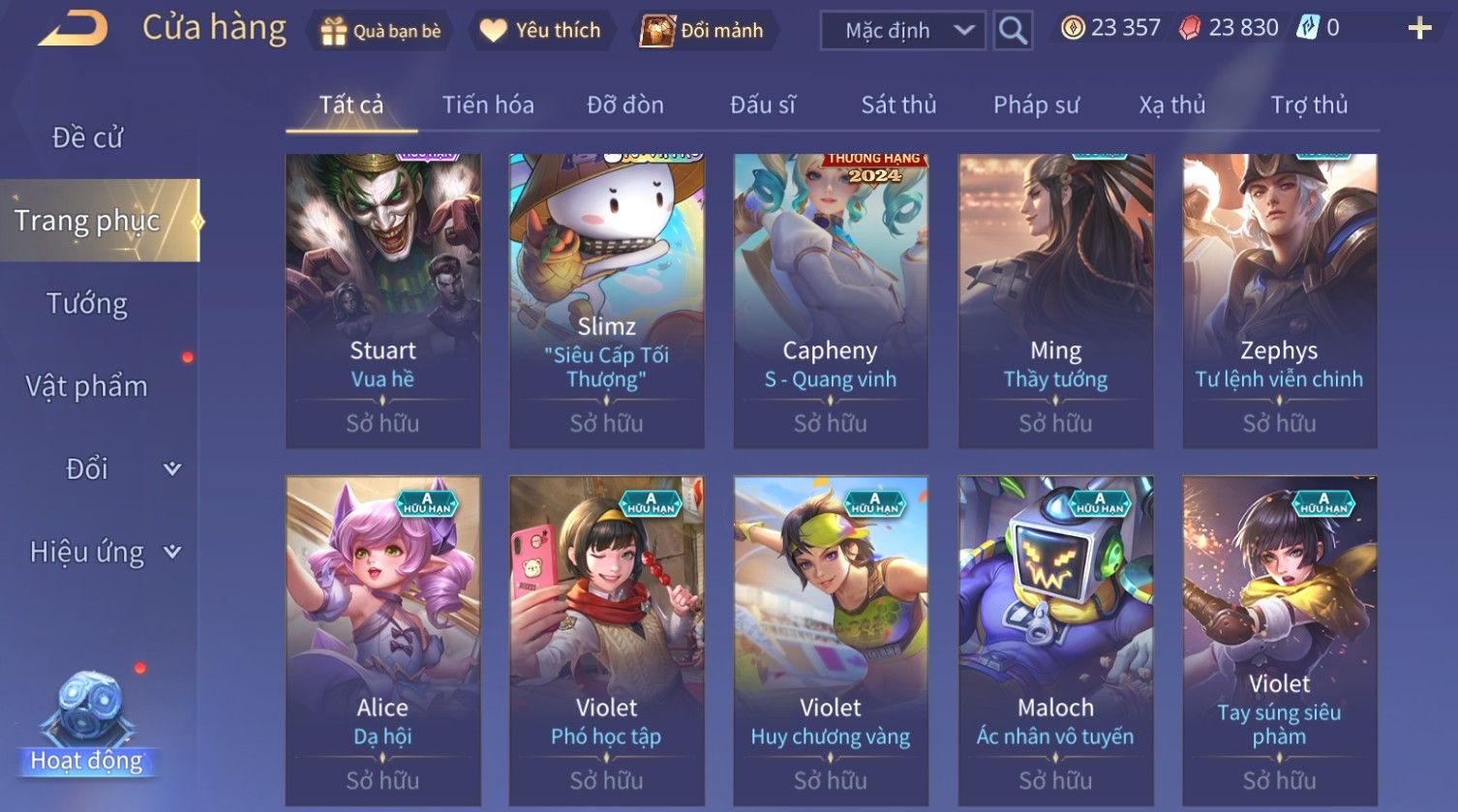The width and height of the screenshot is (1458, 812).
Task: Go to Tướng in the sidebar
Action: click(87, 304)
